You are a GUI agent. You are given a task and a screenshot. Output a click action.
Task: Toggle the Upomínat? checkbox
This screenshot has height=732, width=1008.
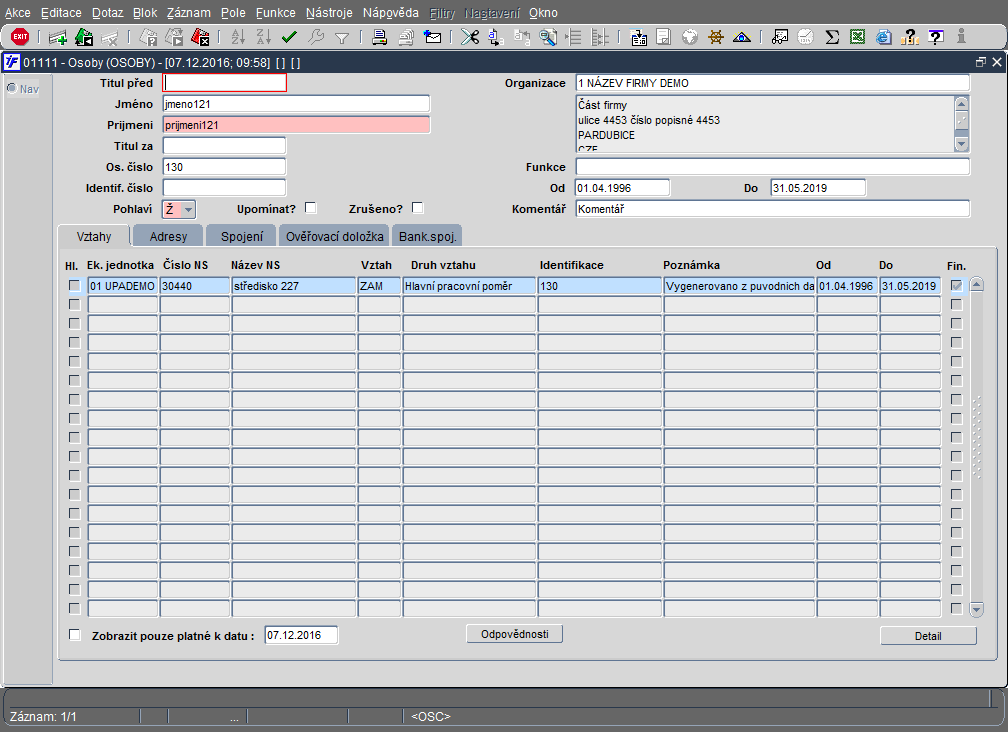coord(310,208)
